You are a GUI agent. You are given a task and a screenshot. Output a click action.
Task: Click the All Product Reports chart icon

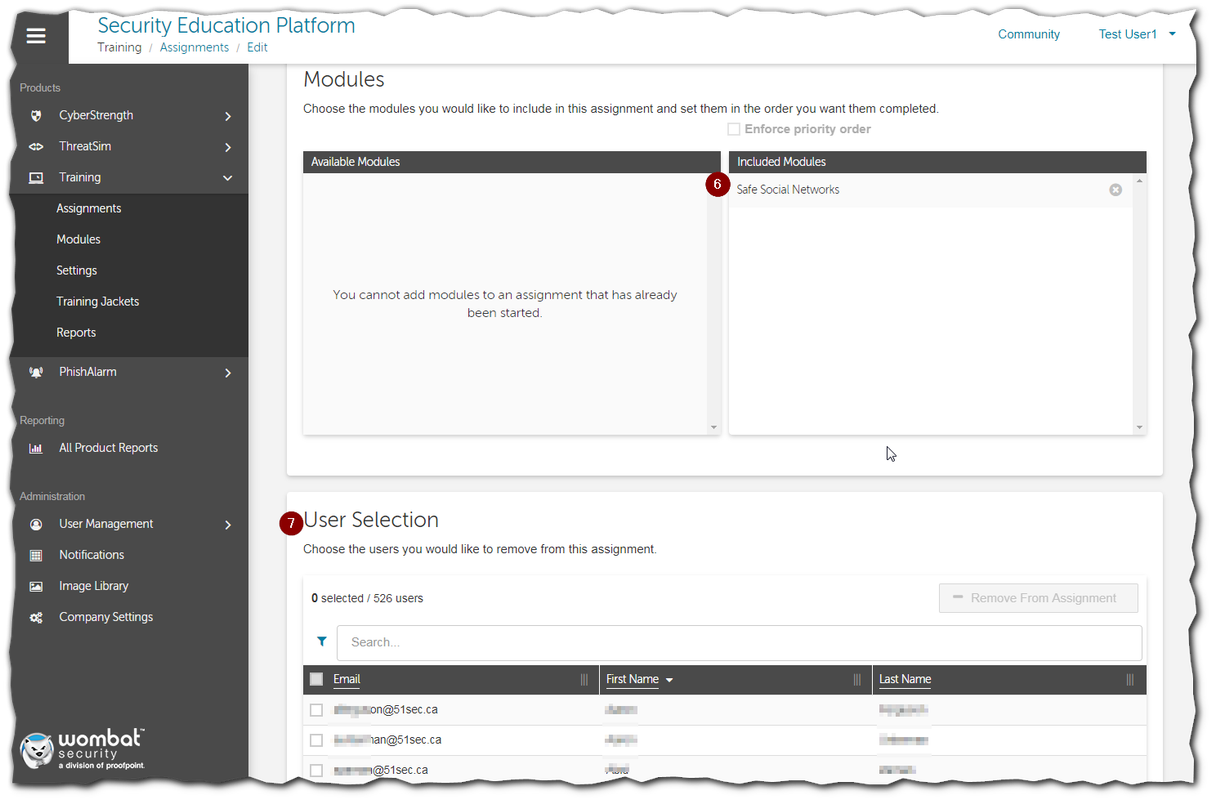point(36,449)
